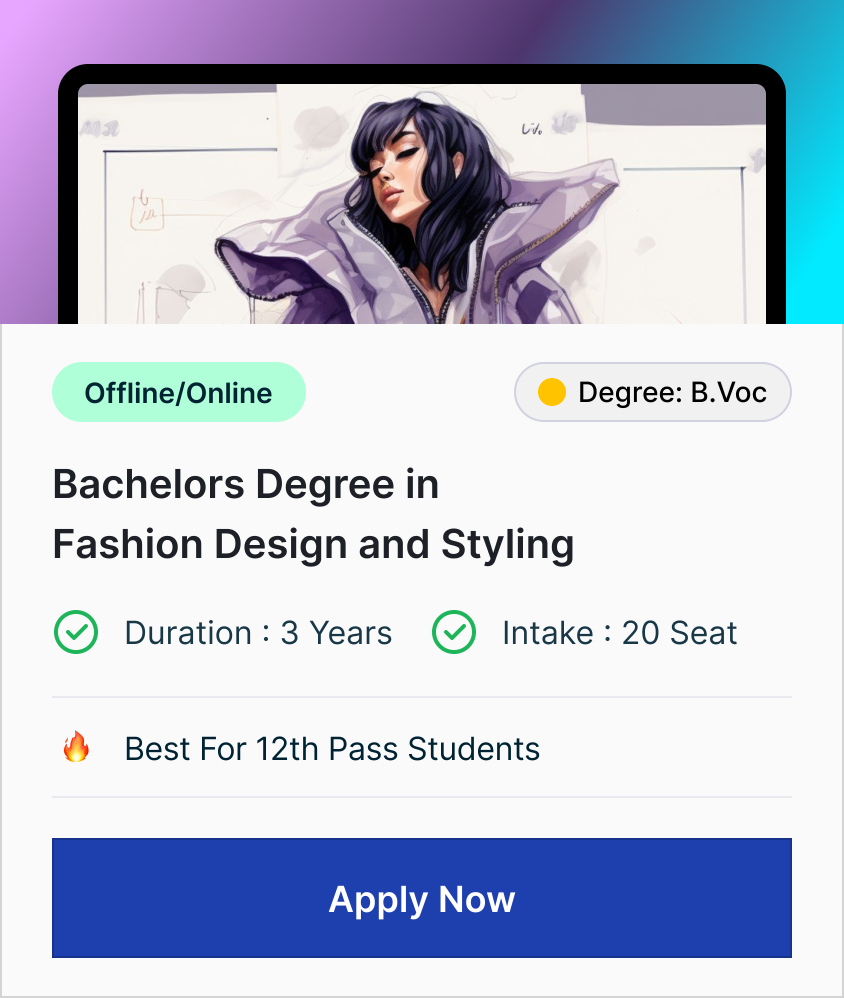The height and width of the screenshot is (998, 844).
Task: Select the Offline/Online mode badge
Action: pyautogui.click(x=178, y=392)
